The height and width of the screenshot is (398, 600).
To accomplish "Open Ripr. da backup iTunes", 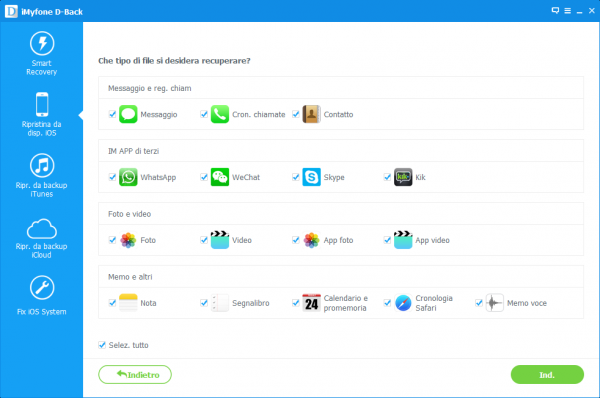I will click(42, 176).
